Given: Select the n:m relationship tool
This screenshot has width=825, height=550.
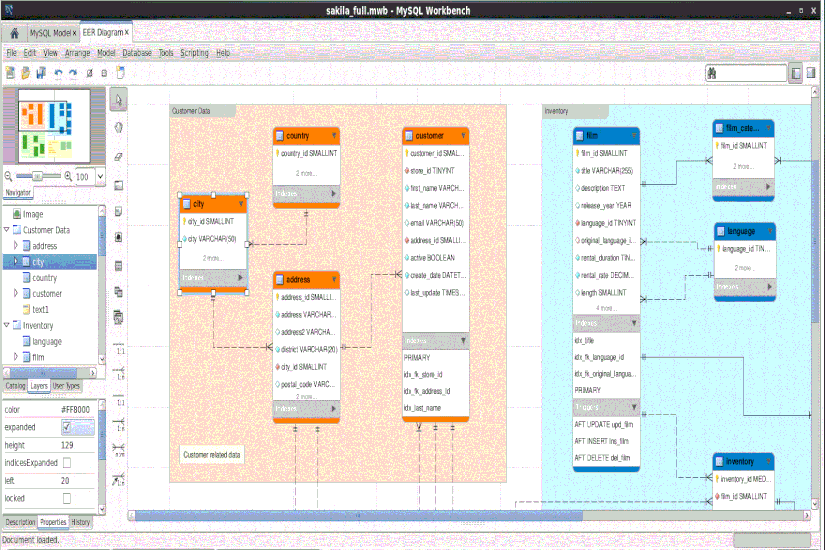Looking at the screenshot, I should (x=119, y=450).
